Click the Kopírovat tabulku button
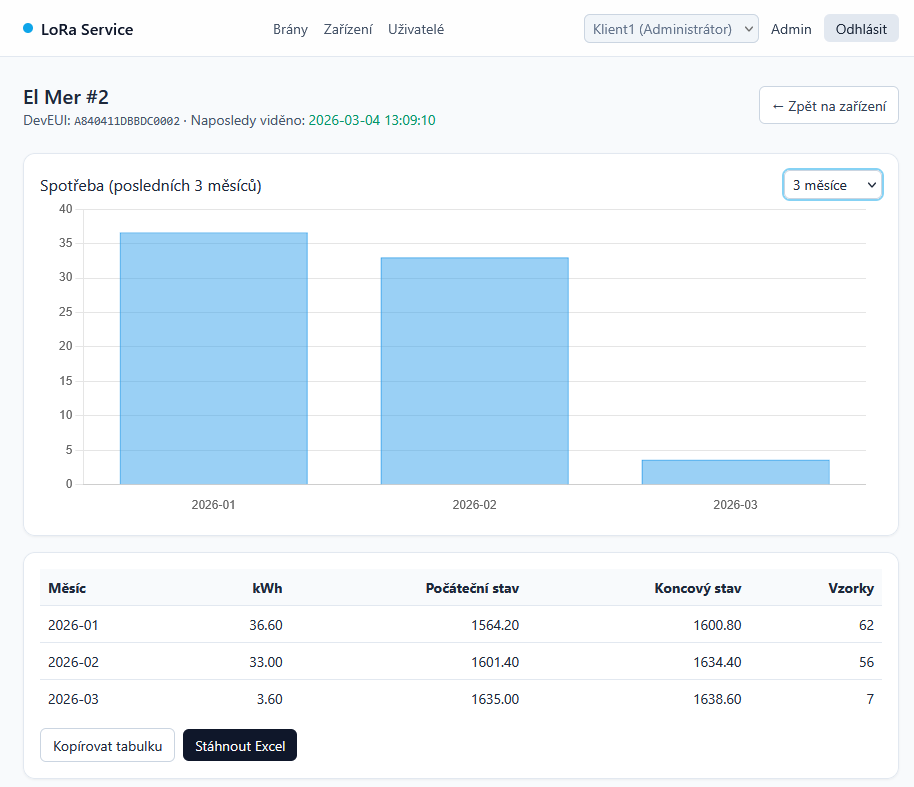 click(108, 745)
